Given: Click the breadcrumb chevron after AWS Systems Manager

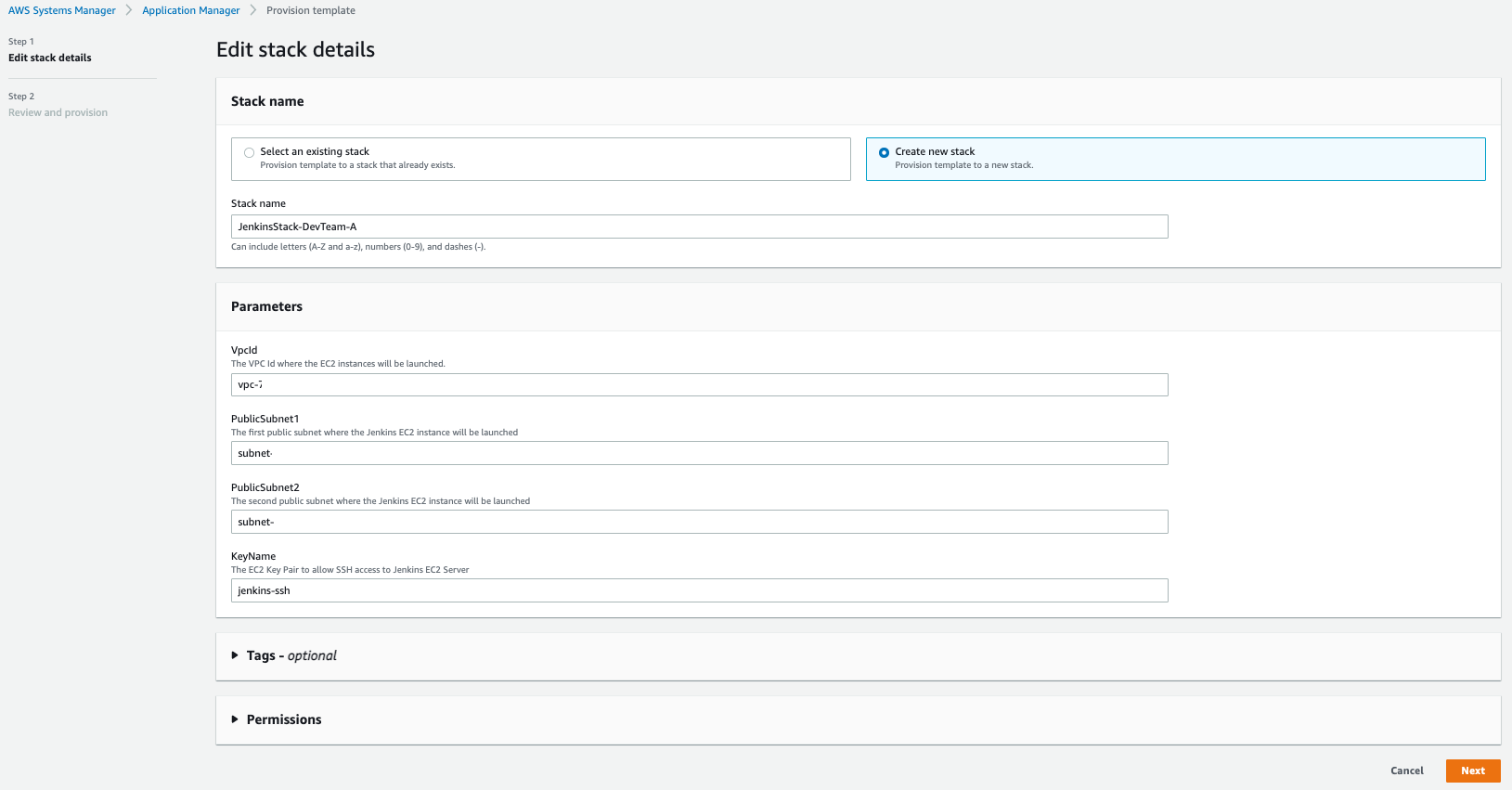Looking at the screenshot, I should [x=129, y=10].
